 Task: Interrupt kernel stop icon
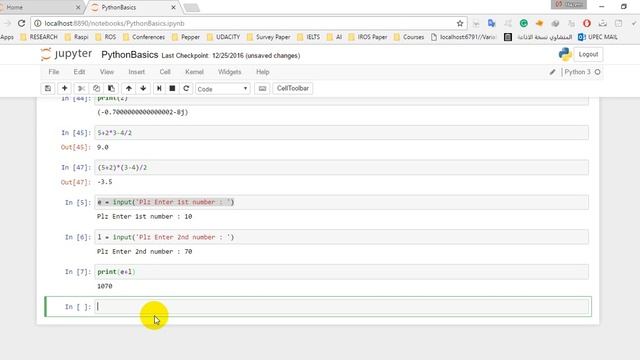172,88
